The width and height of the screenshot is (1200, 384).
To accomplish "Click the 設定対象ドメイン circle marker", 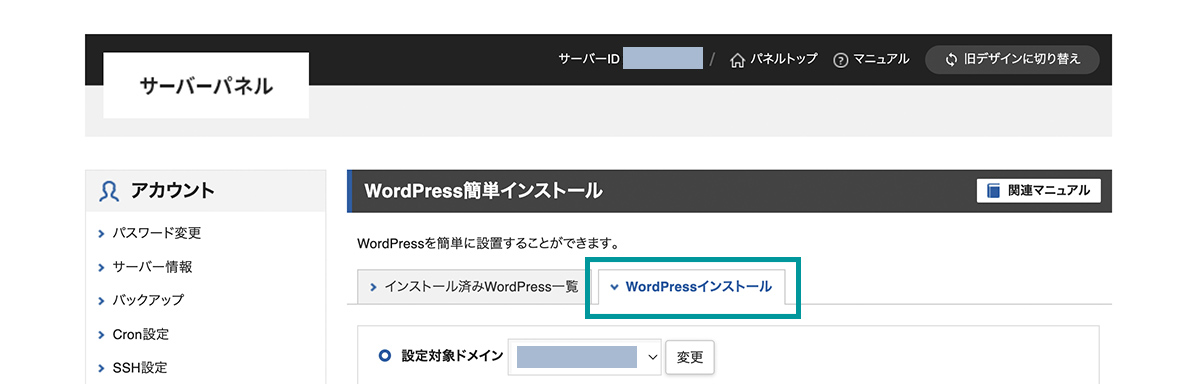I will point(385,356).
